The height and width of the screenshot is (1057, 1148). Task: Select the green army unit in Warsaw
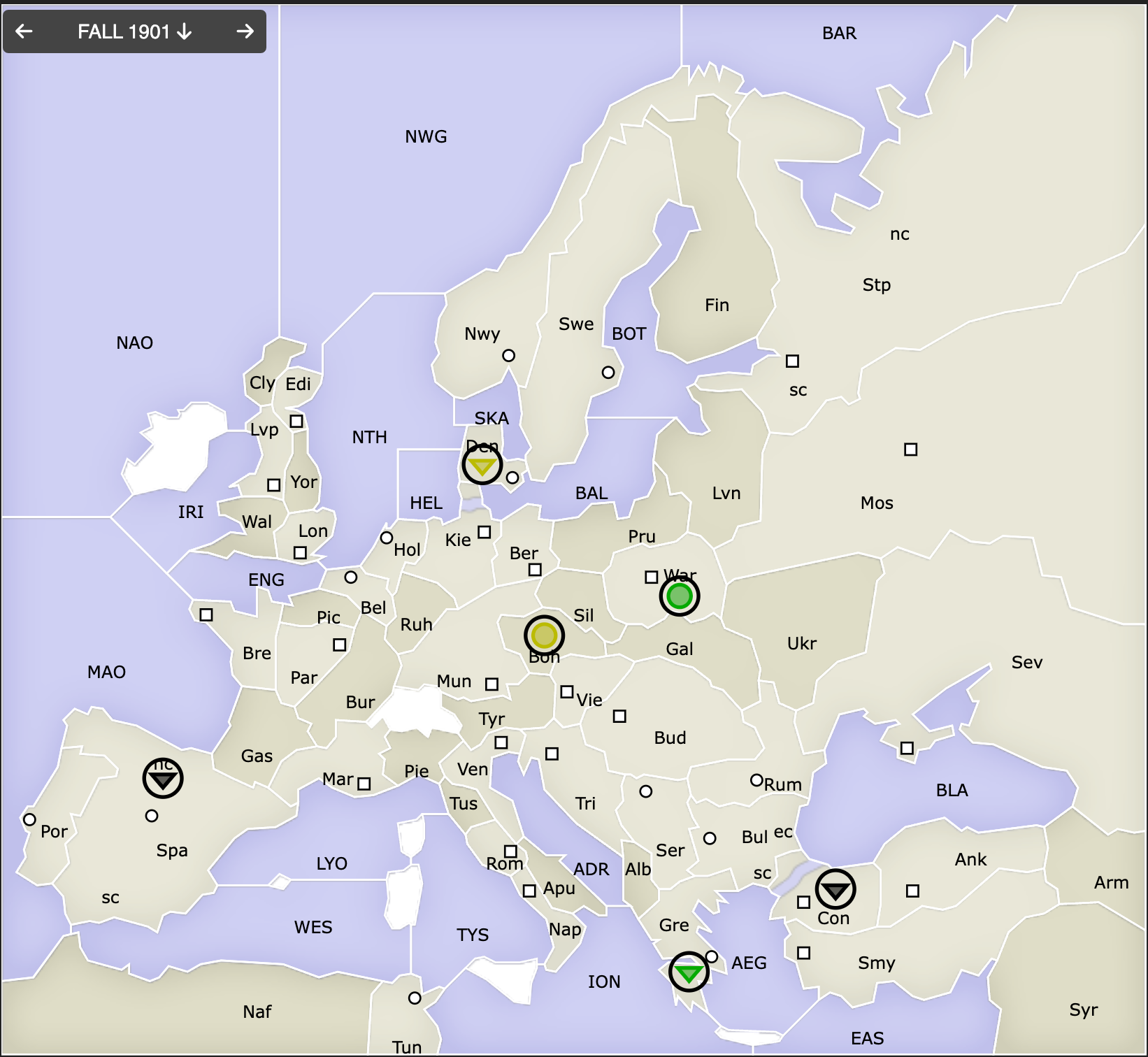coord(679,596)
